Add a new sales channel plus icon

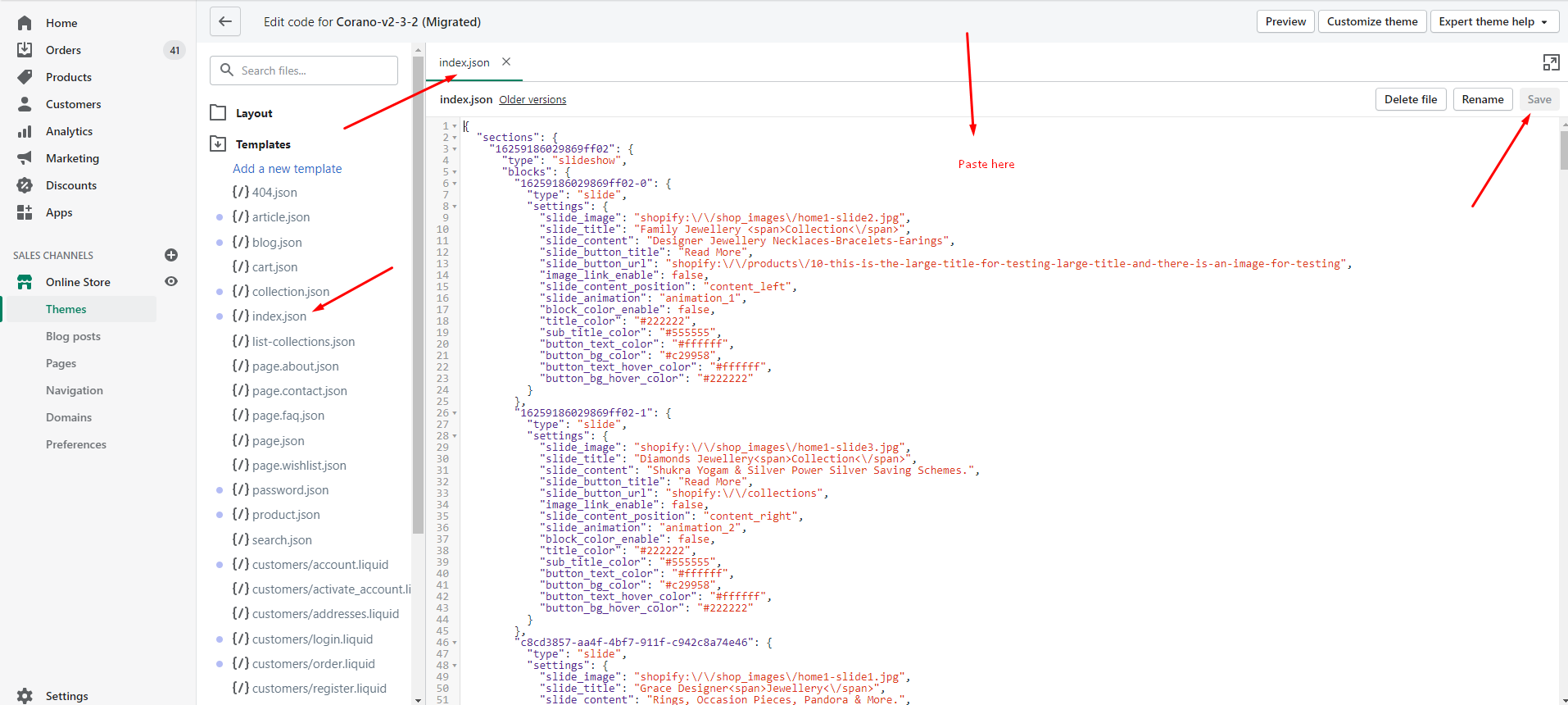[171, 255]
